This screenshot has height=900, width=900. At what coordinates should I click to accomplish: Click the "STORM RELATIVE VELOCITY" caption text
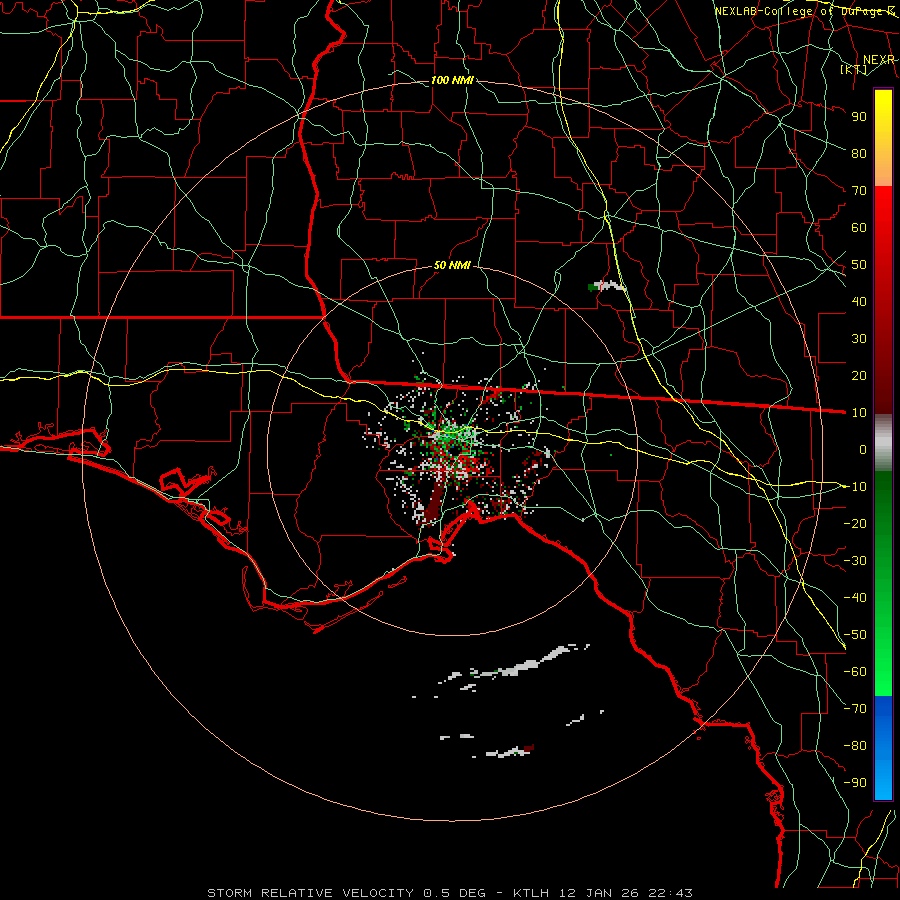coord(311,893)
